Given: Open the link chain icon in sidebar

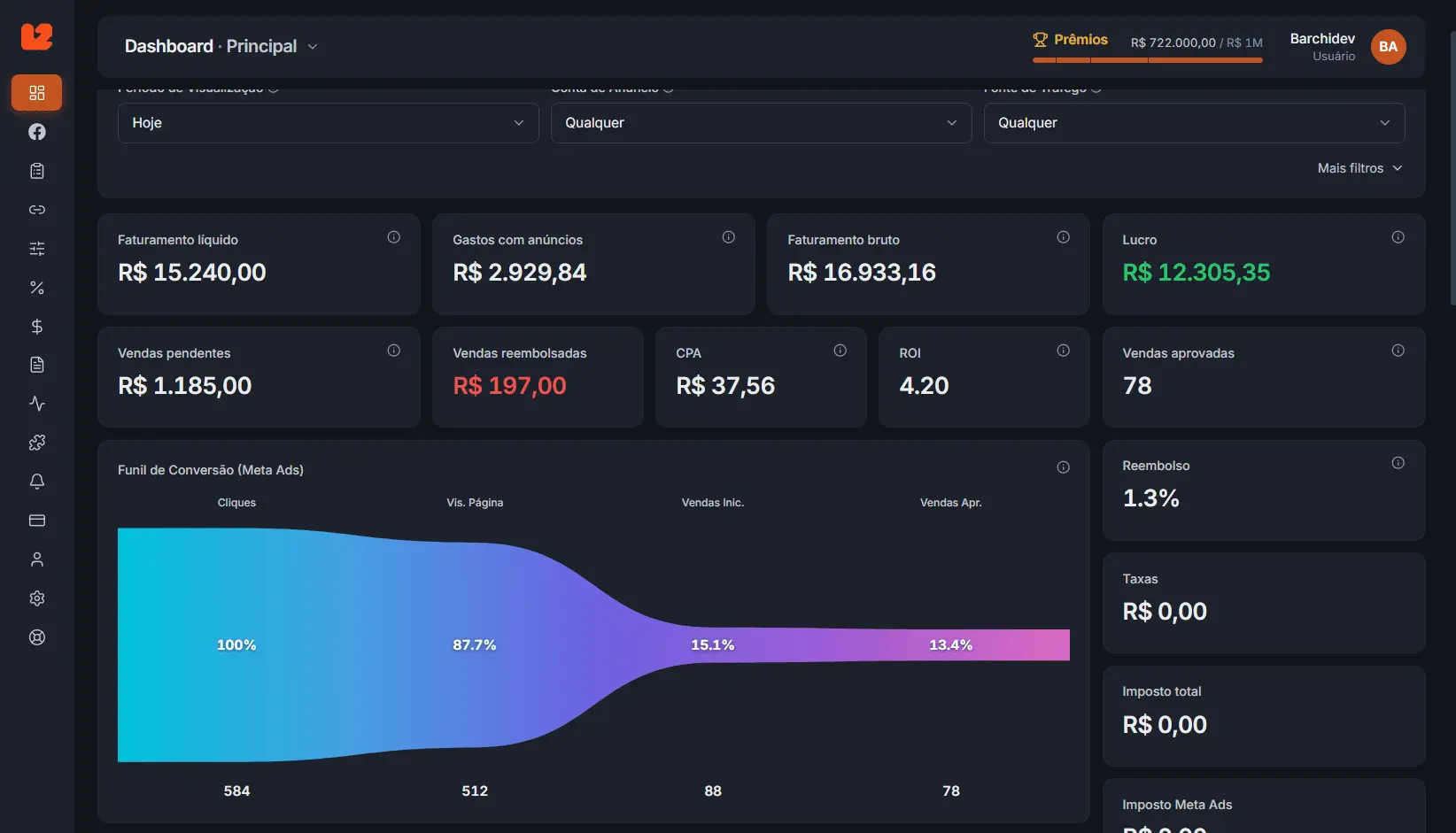Looking at the screenshot, I should pyautogui.click(x=36, y=210).
